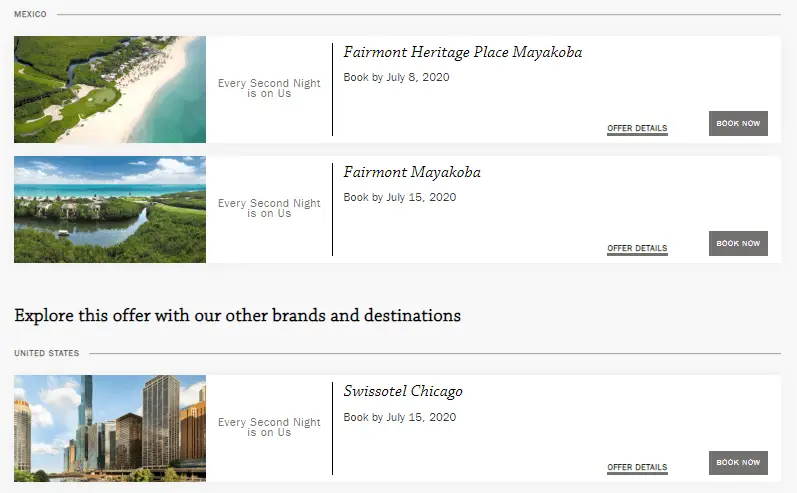Open Offer Details for Fairmont Heritage Place Mayakoba
Image resolution: width=797 pixels, height=493 pixels.
tap(637, 129)
